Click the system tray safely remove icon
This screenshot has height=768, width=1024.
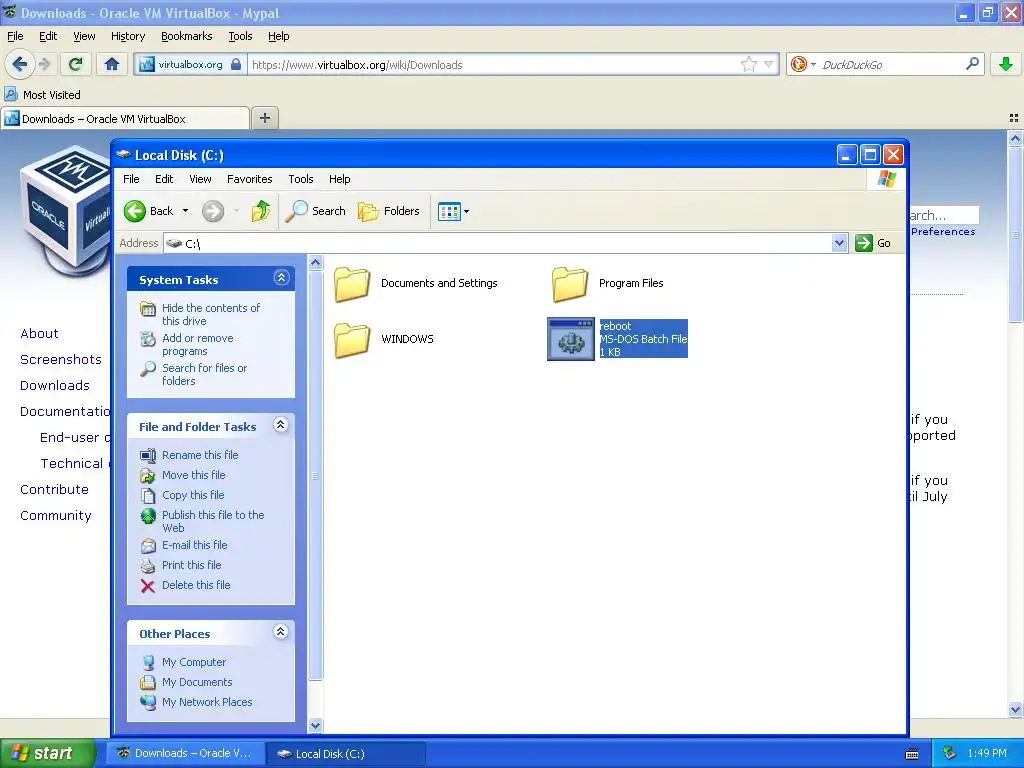[x=950, y=753]
